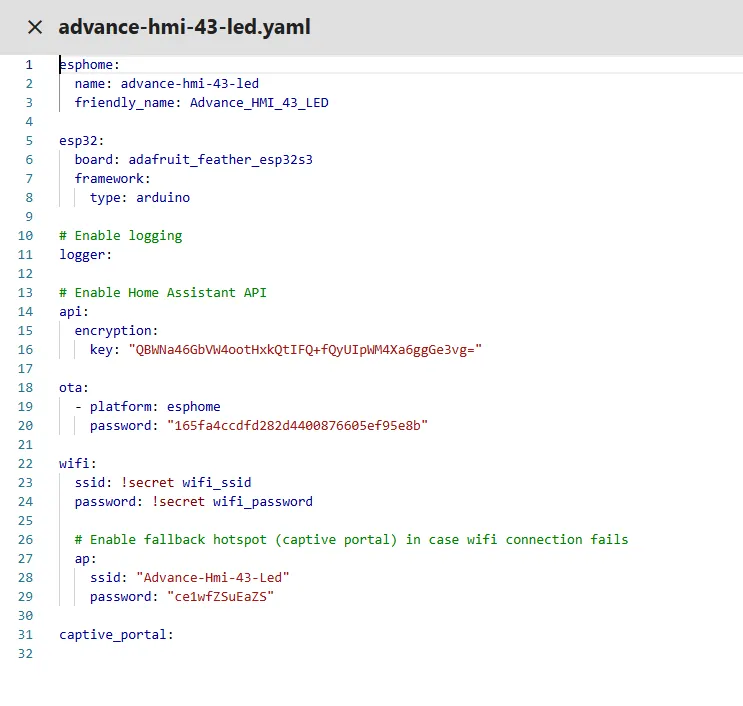Image resolution: width=743 pixels, height=706 pixels.
Task: Click line number 14 beside api:
Action: coord(25,312)
